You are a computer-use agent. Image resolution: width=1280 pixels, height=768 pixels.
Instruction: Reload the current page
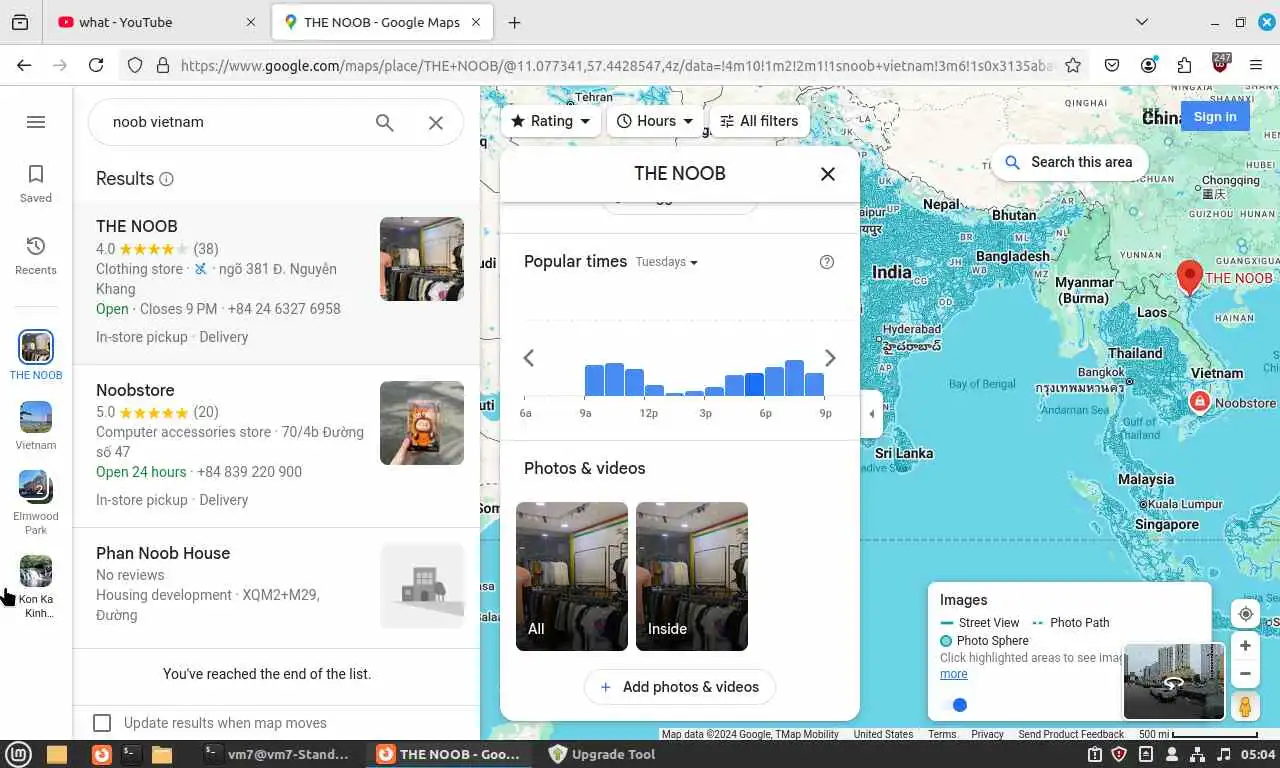point(96,65)
